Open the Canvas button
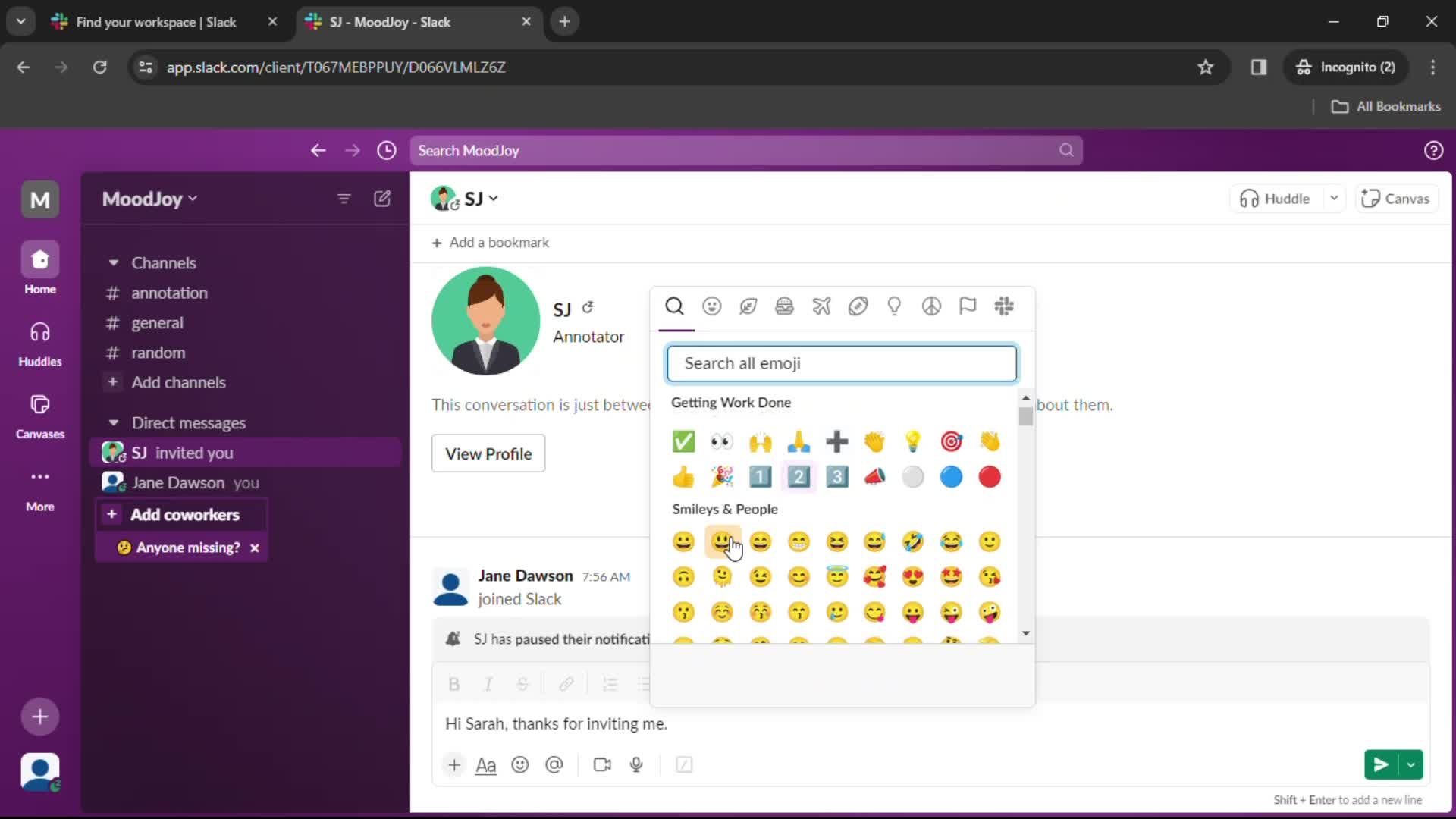 click(x=1396, y=199)
